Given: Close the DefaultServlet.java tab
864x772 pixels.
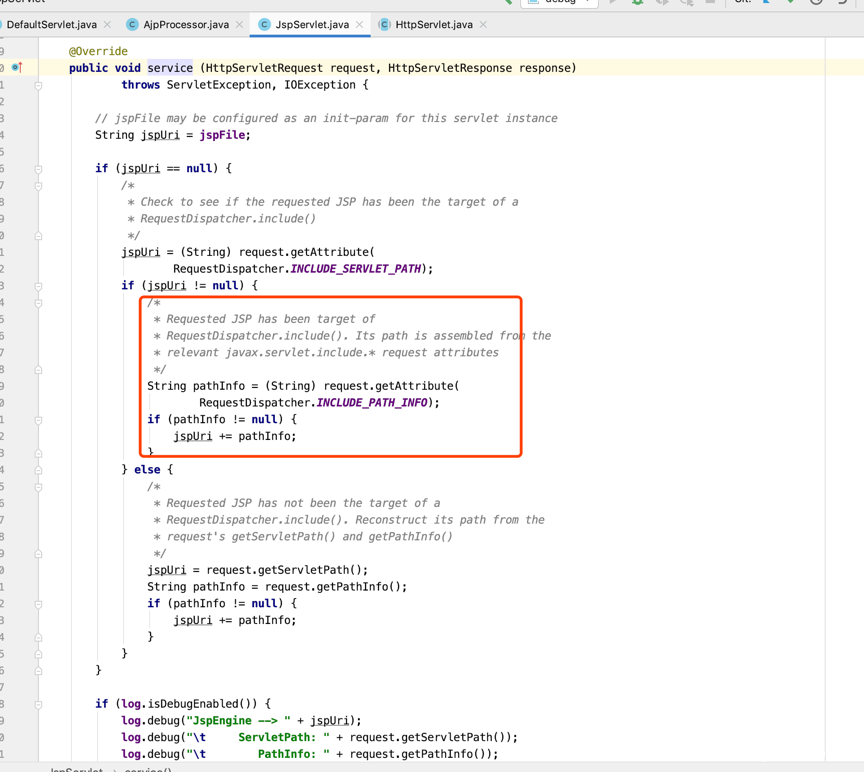Looking at the screenshot, I should tap(107, 25).
